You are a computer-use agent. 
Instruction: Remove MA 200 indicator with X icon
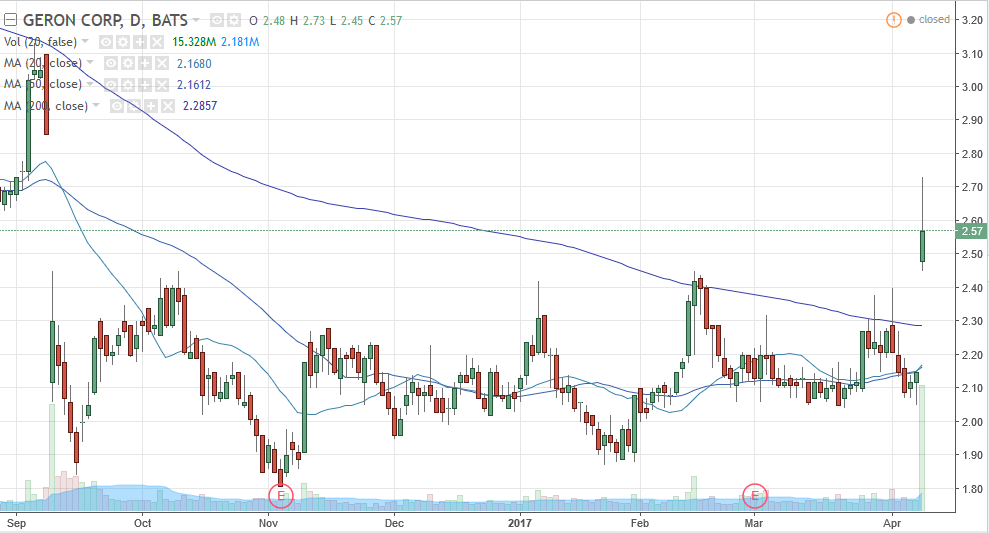[x=167, y=106]
